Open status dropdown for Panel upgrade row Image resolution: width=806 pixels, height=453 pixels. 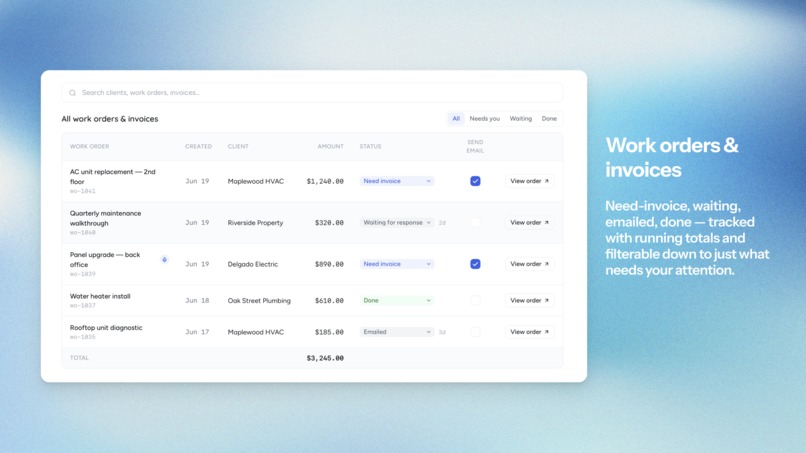(397, 264)
